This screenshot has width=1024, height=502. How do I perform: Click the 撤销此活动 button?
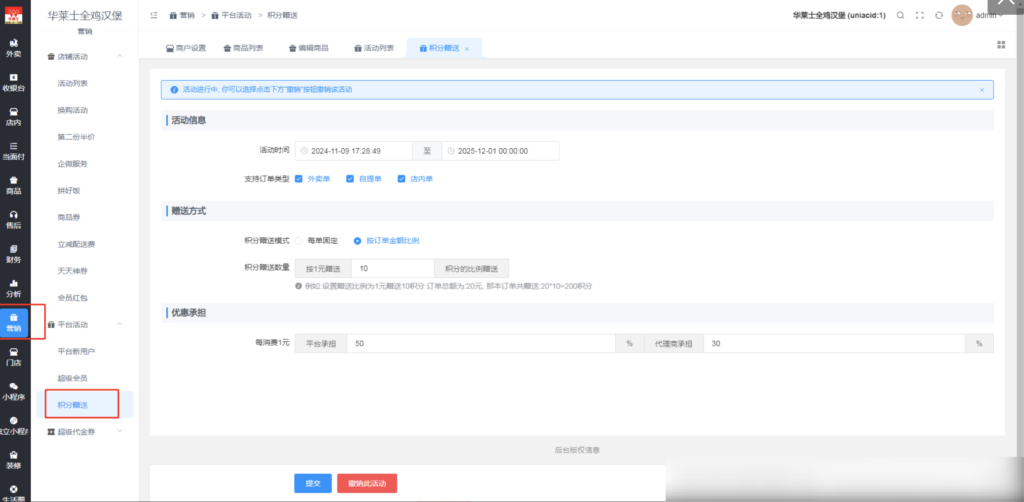pyautogui.click(x=367, y=483)
